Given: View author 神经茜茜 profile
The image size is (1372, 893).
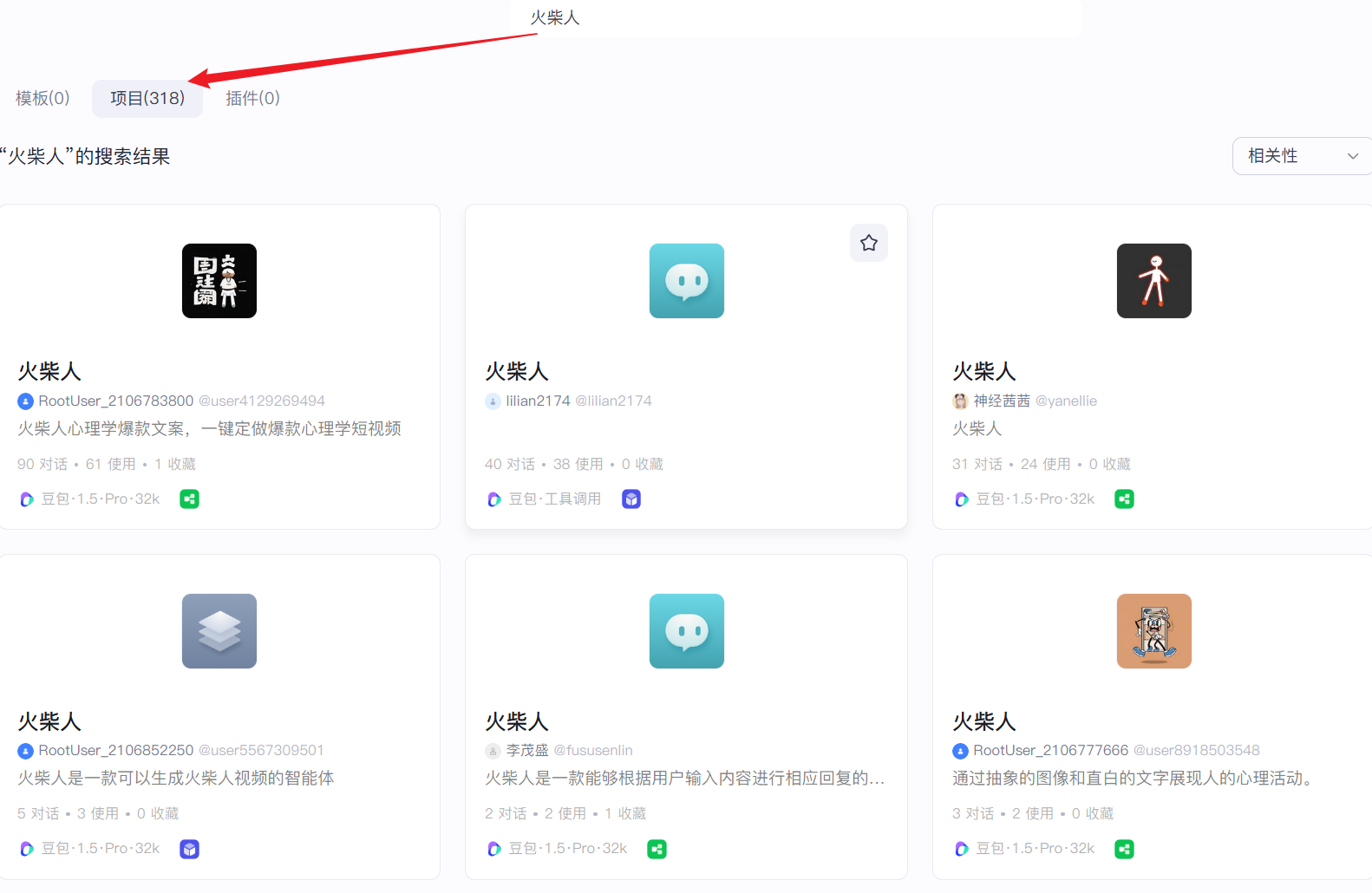Looking at the screenshot, I should 1002,401.
